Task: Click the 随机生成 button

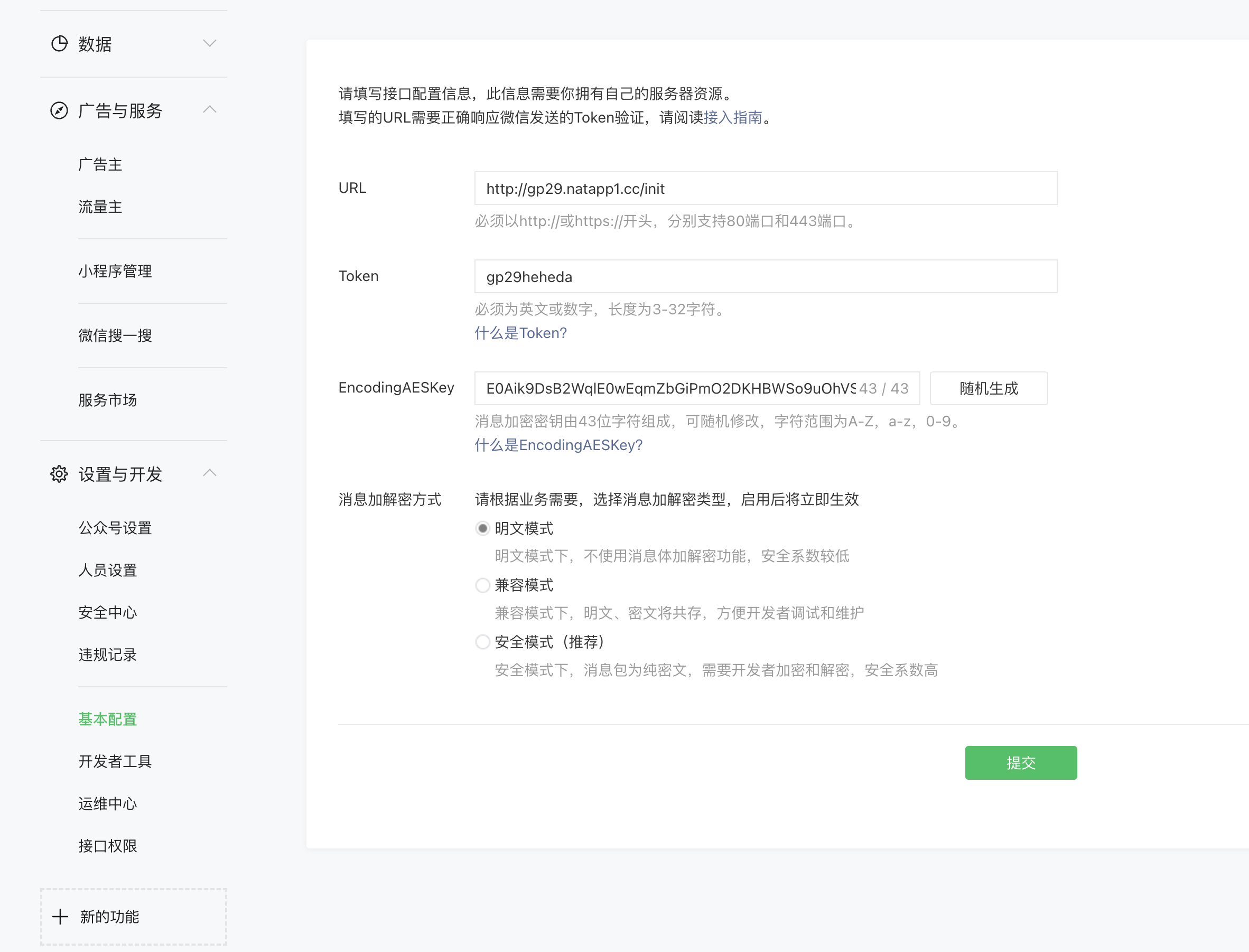Action: click(x=989, y=388)
